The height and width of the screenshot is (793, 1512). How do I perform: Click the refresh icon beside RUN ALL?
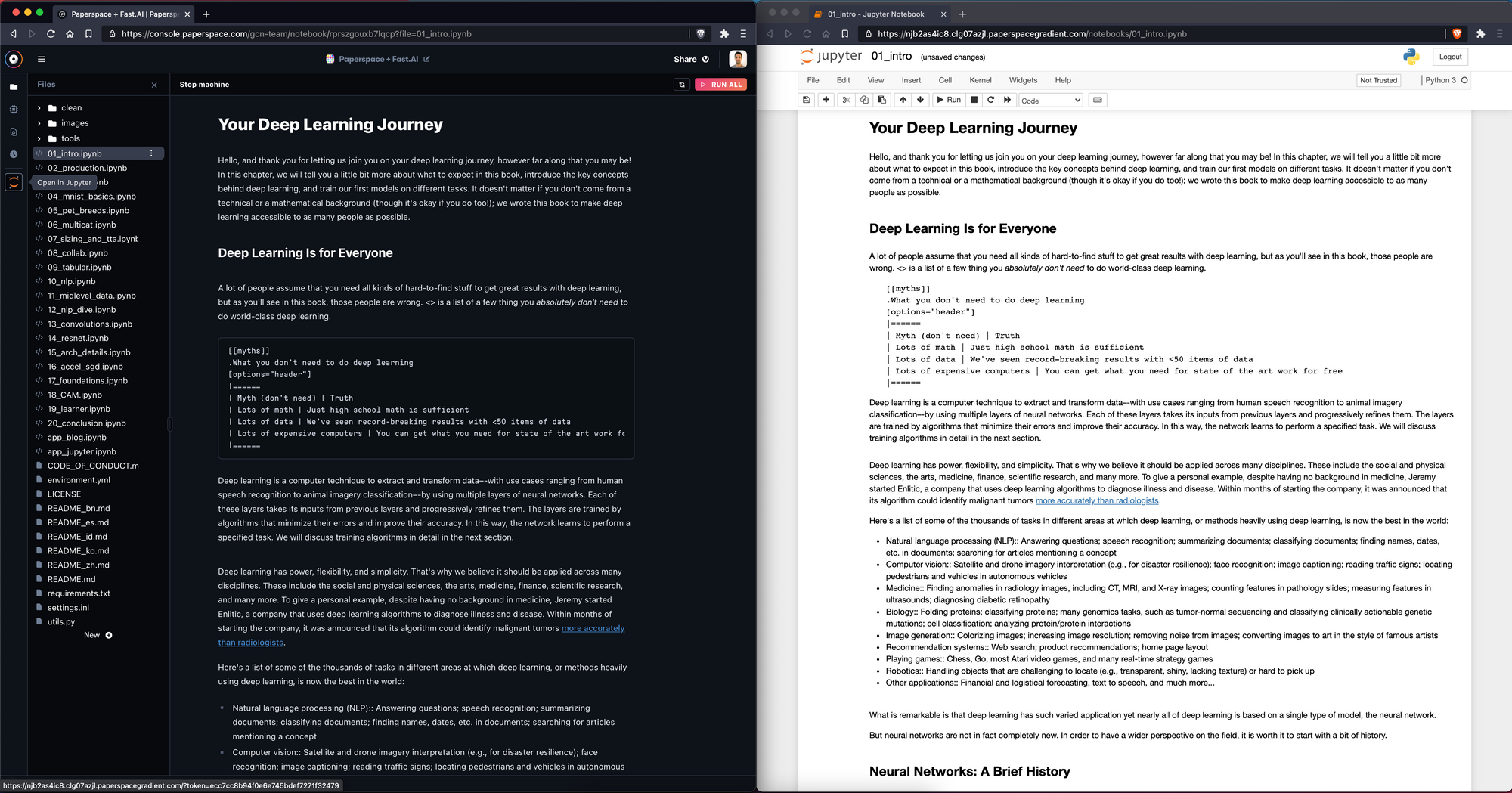click(x=682, y=85)
